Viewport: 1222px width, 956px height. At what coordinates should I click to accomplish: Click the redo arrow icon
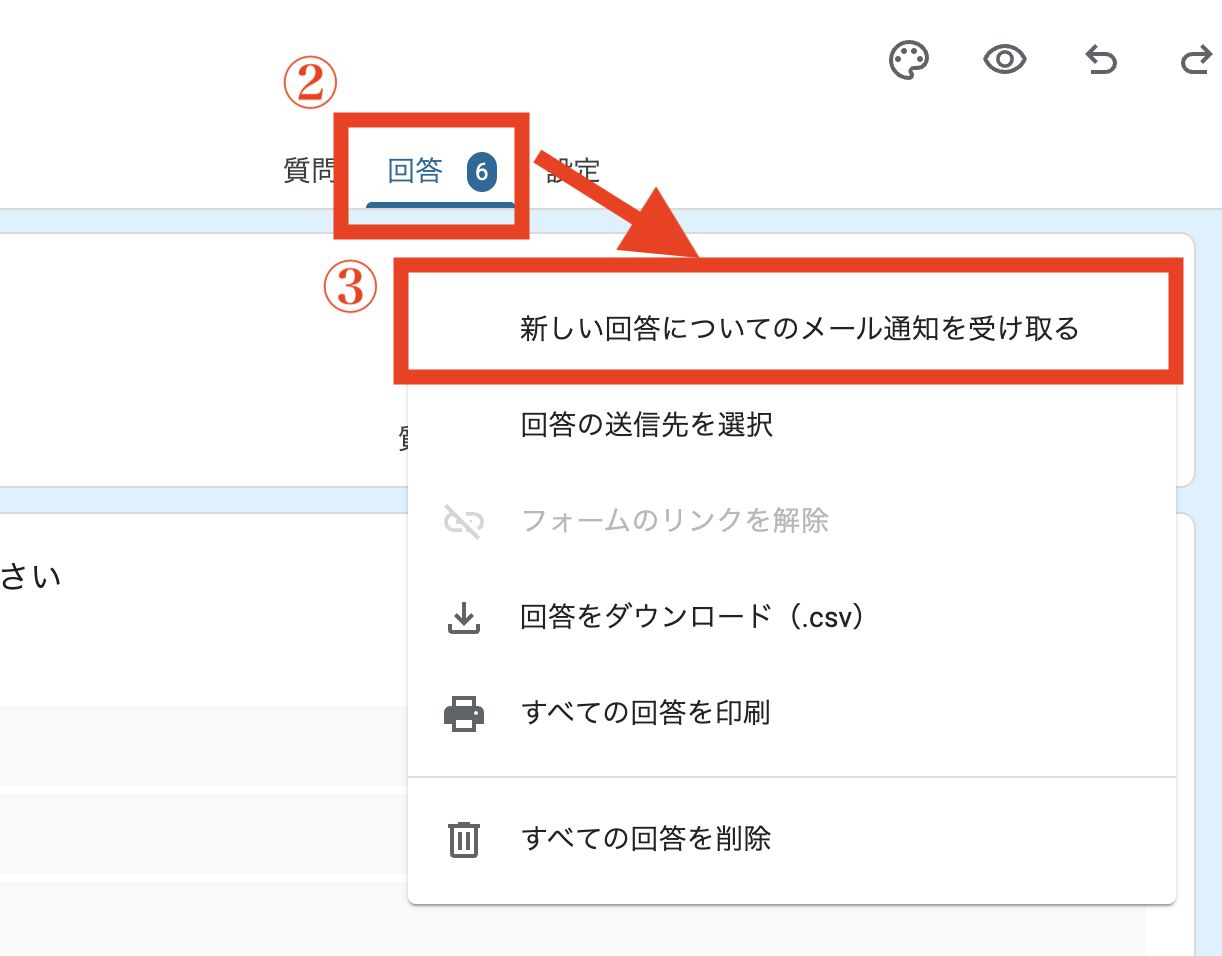pos(1196,62)
